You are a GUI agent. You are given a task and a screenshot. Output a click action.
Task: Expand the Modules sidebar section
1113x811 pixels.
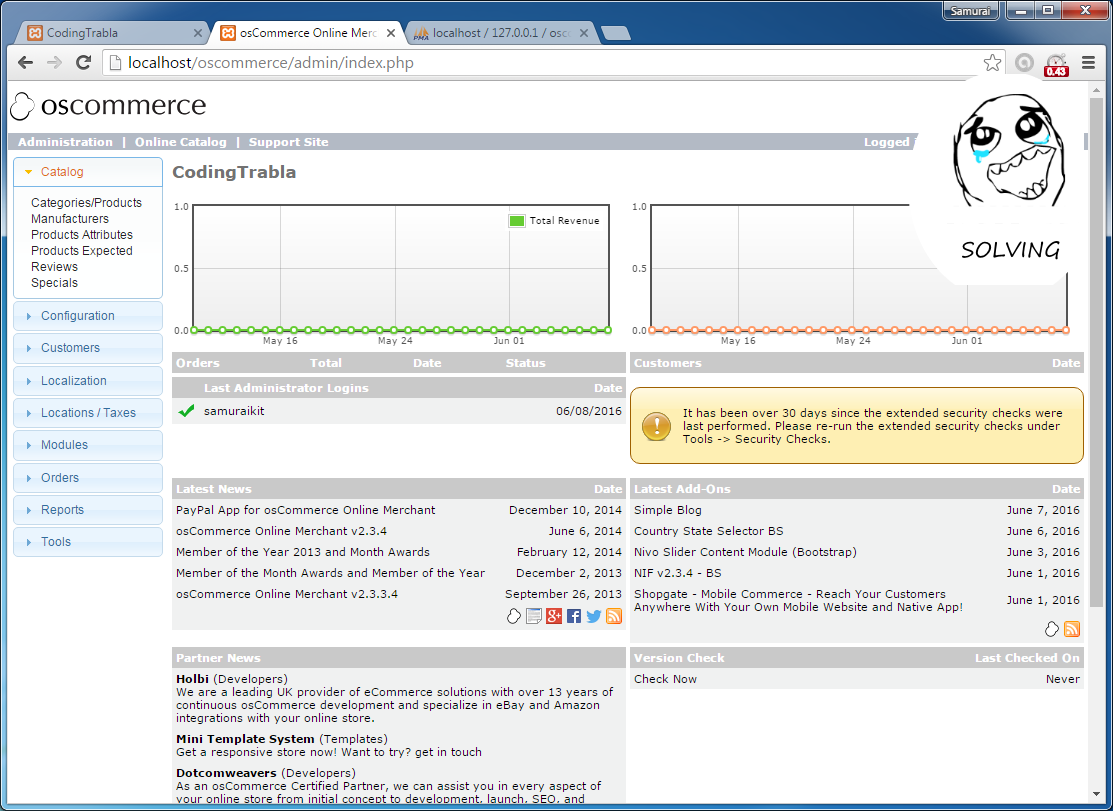[x=88, y=445]
